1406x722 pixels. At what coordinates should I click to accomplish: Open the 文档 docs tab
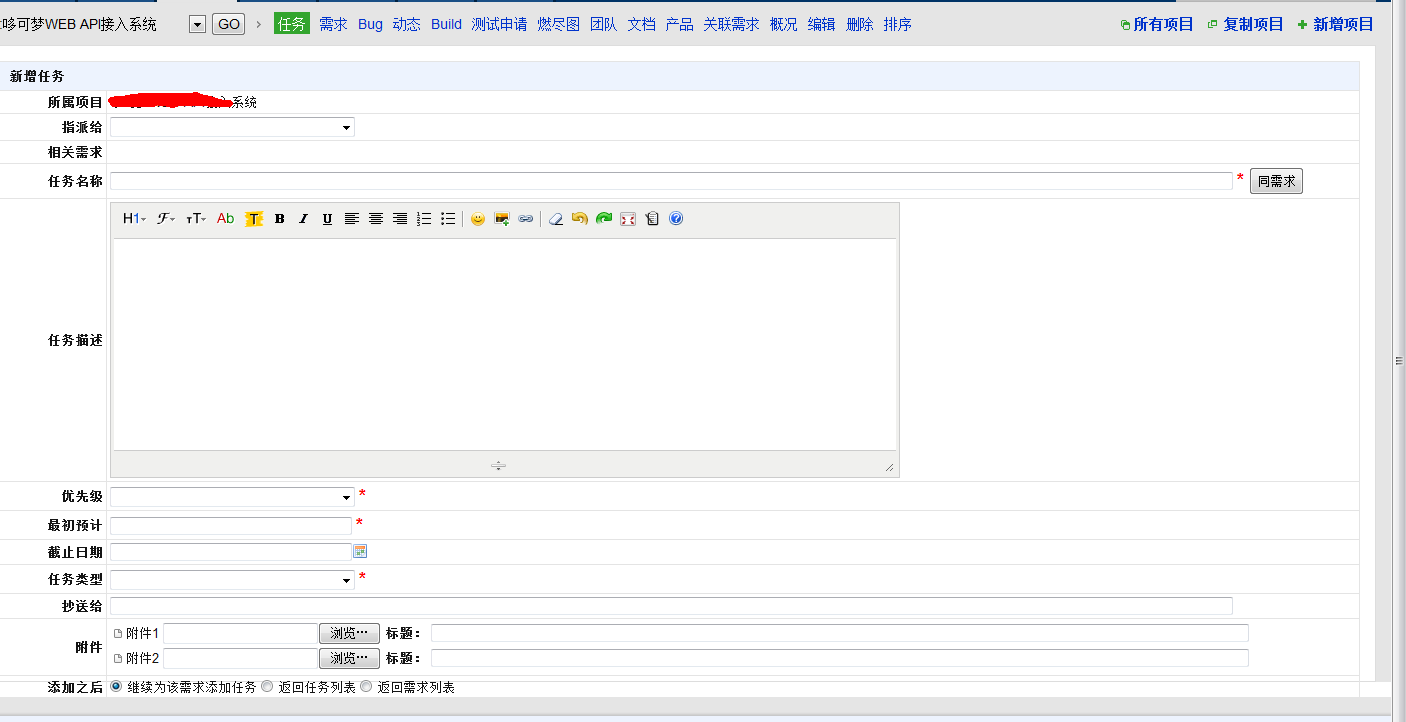[x=641, y=24]
